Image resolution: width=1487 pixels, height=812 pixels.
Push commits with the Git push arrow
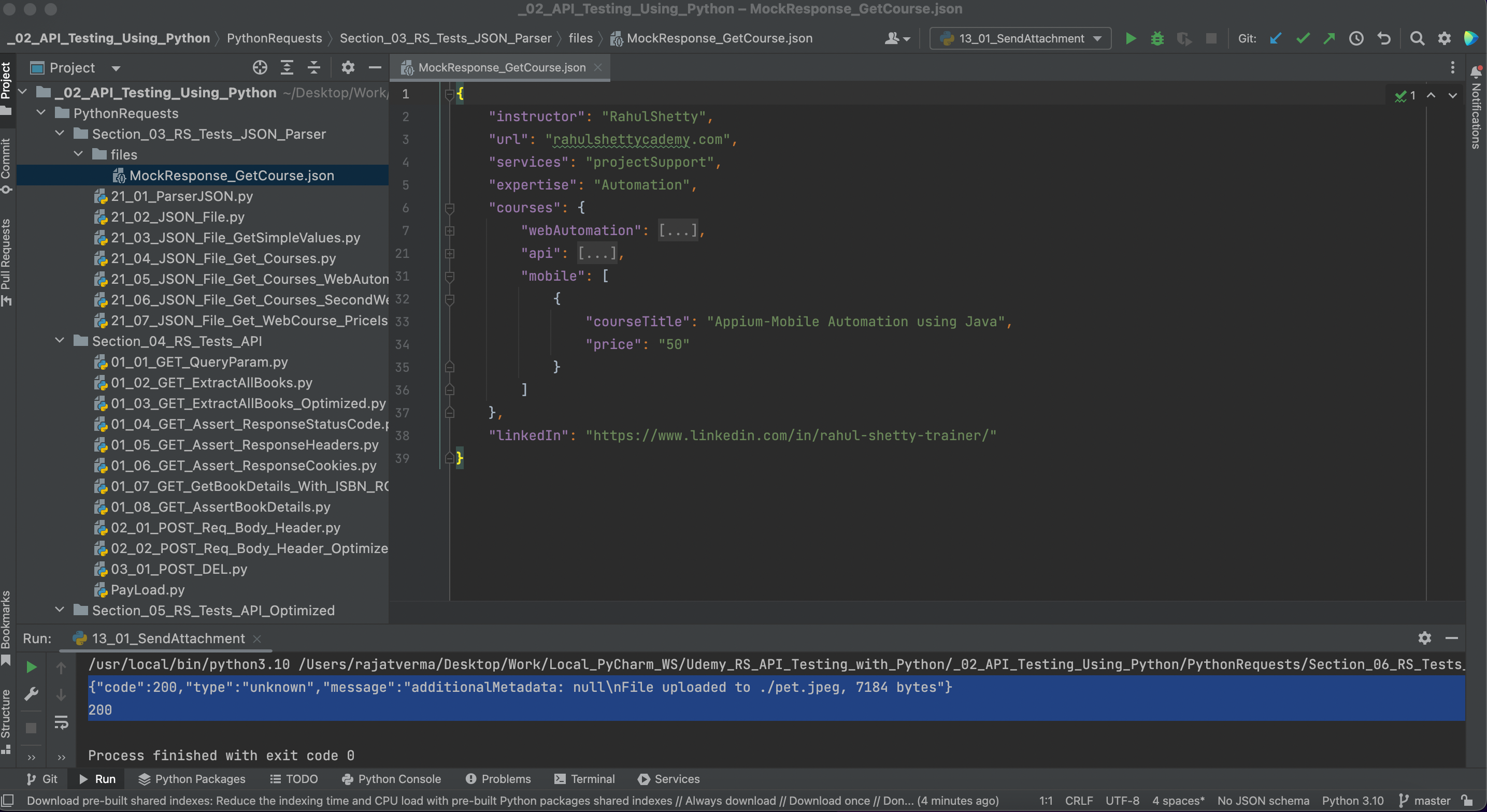tap(1329, 39)
